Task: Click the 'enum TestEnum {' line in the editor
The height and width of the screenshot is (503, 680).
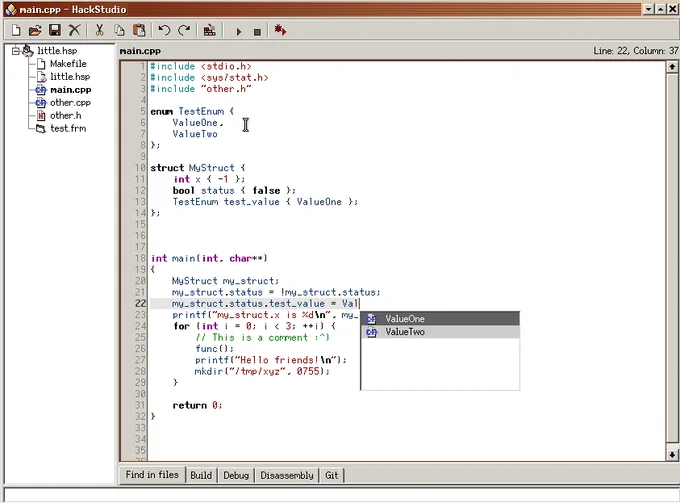Action: (x=192, y=111)
